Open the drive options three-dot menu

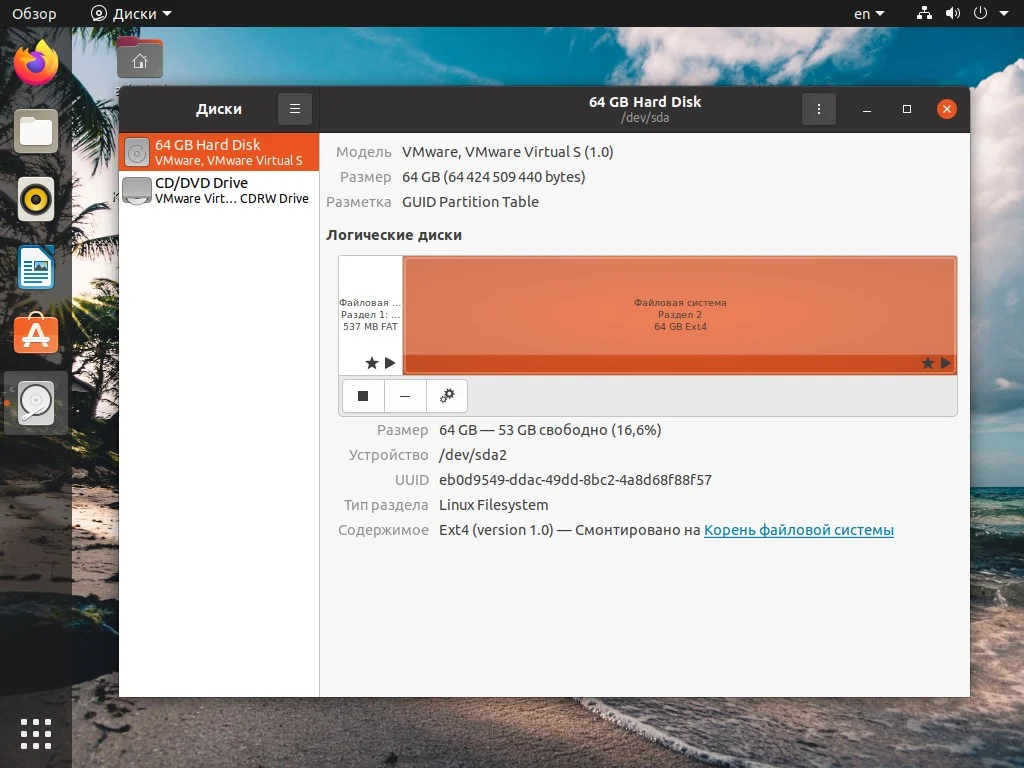[819, 108]
